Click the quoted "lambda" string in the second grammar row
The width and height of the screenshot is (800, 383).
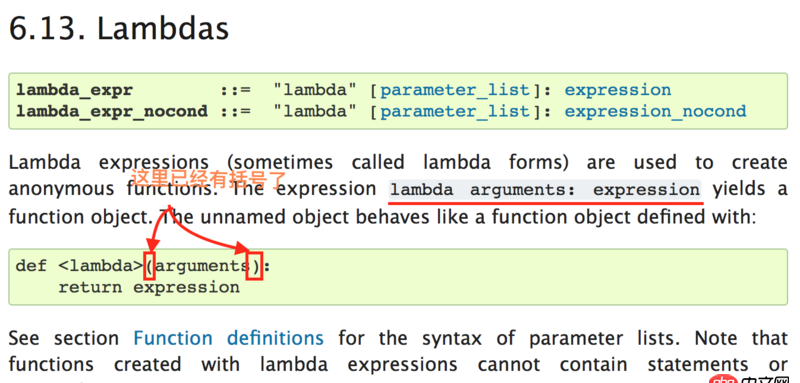tap(315, 111)
